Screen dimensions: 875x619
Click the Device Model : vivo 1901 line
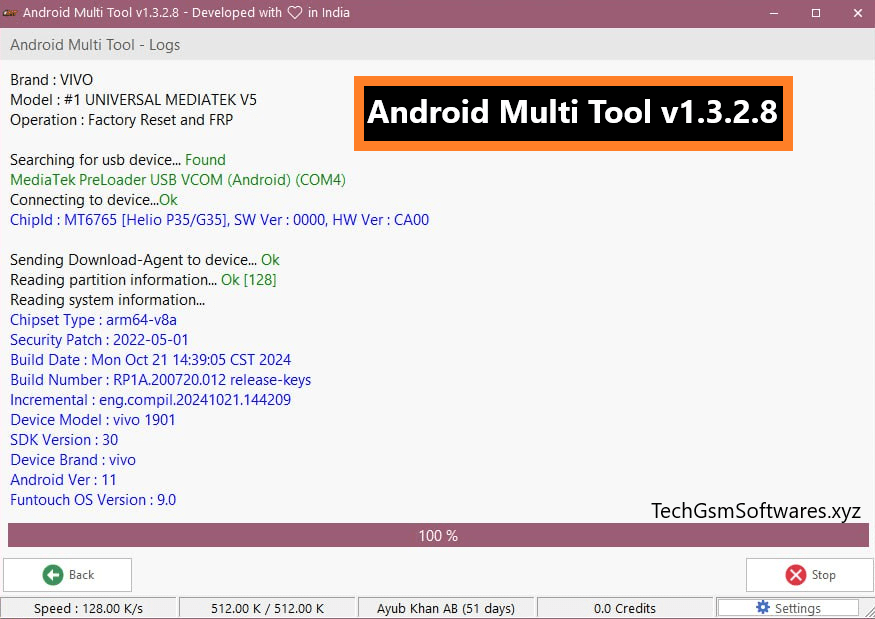tap(93, 420)
